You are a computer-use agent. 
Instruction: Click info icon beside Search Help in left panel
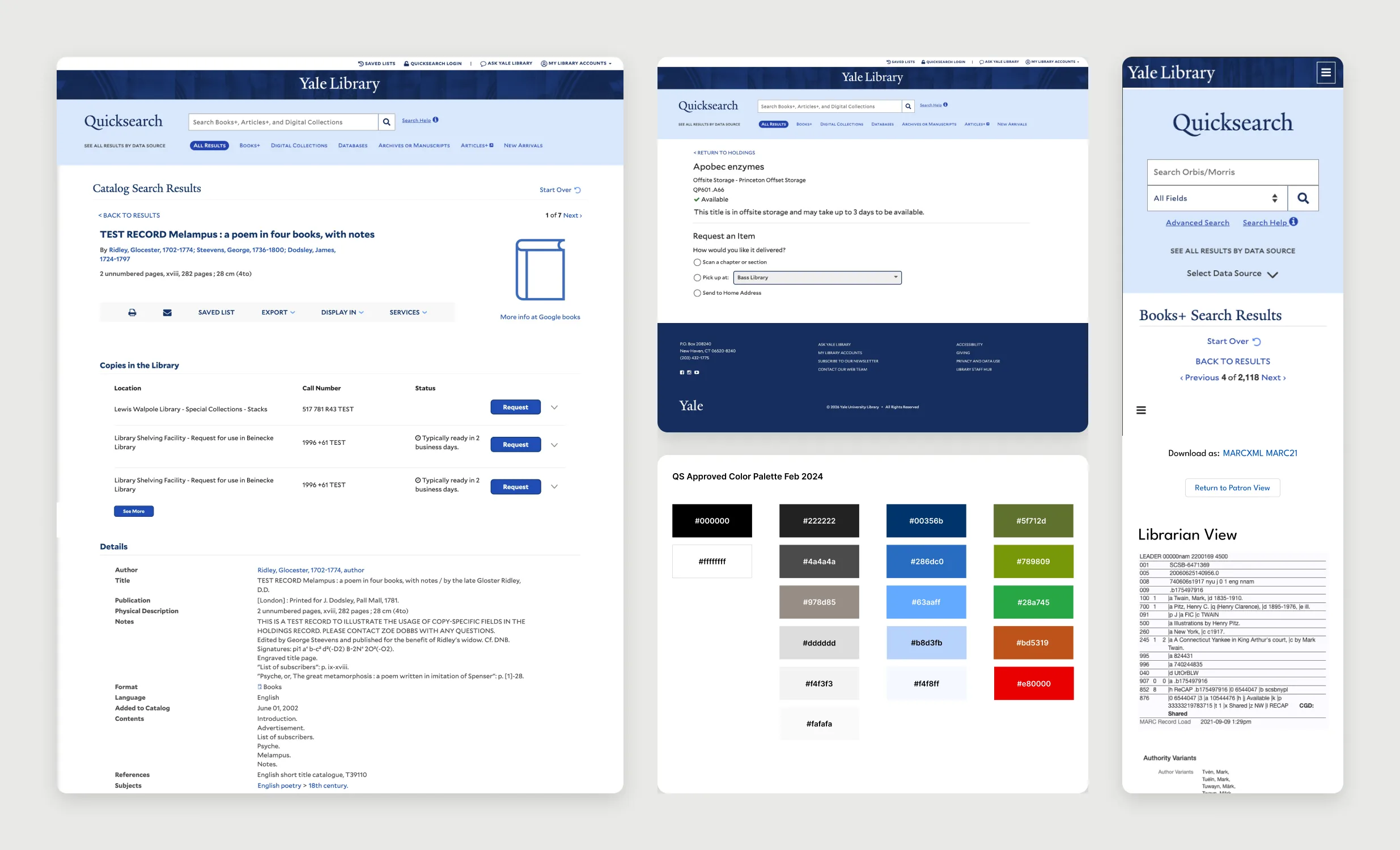point(435,120)
